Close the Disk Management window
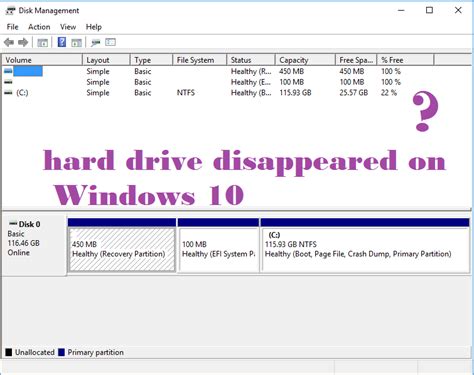Viewport: 474px width, 375px height. pyautogui.click(x=458, y=10)
